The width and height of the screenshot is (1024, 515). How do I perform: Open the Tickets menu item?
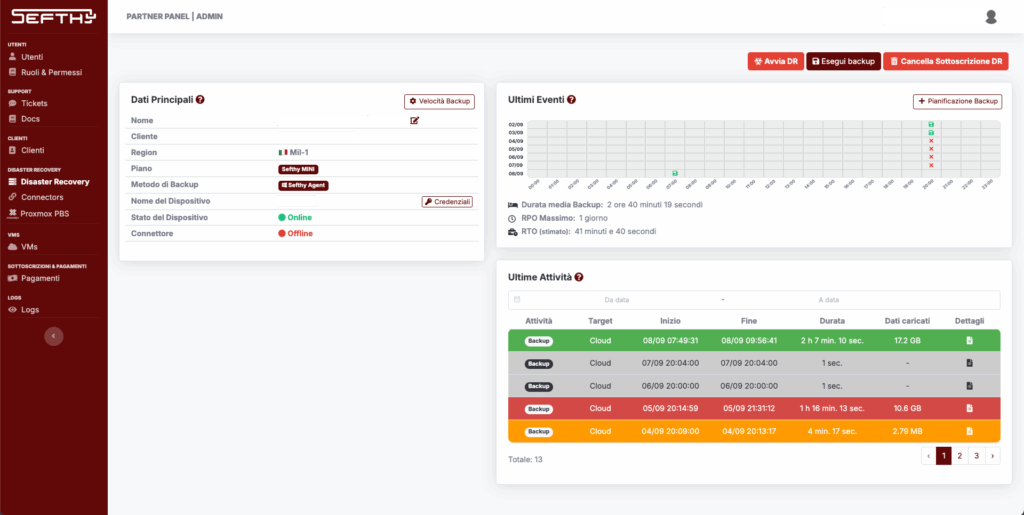34,103
